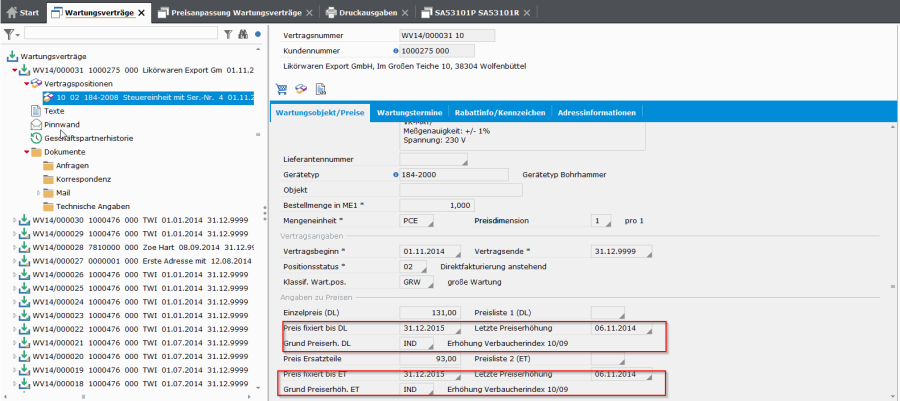The height and width of the screenshot is (401, 900).
Task: Click the Bestellmenge in ME1 field
Action: [436, 205]
